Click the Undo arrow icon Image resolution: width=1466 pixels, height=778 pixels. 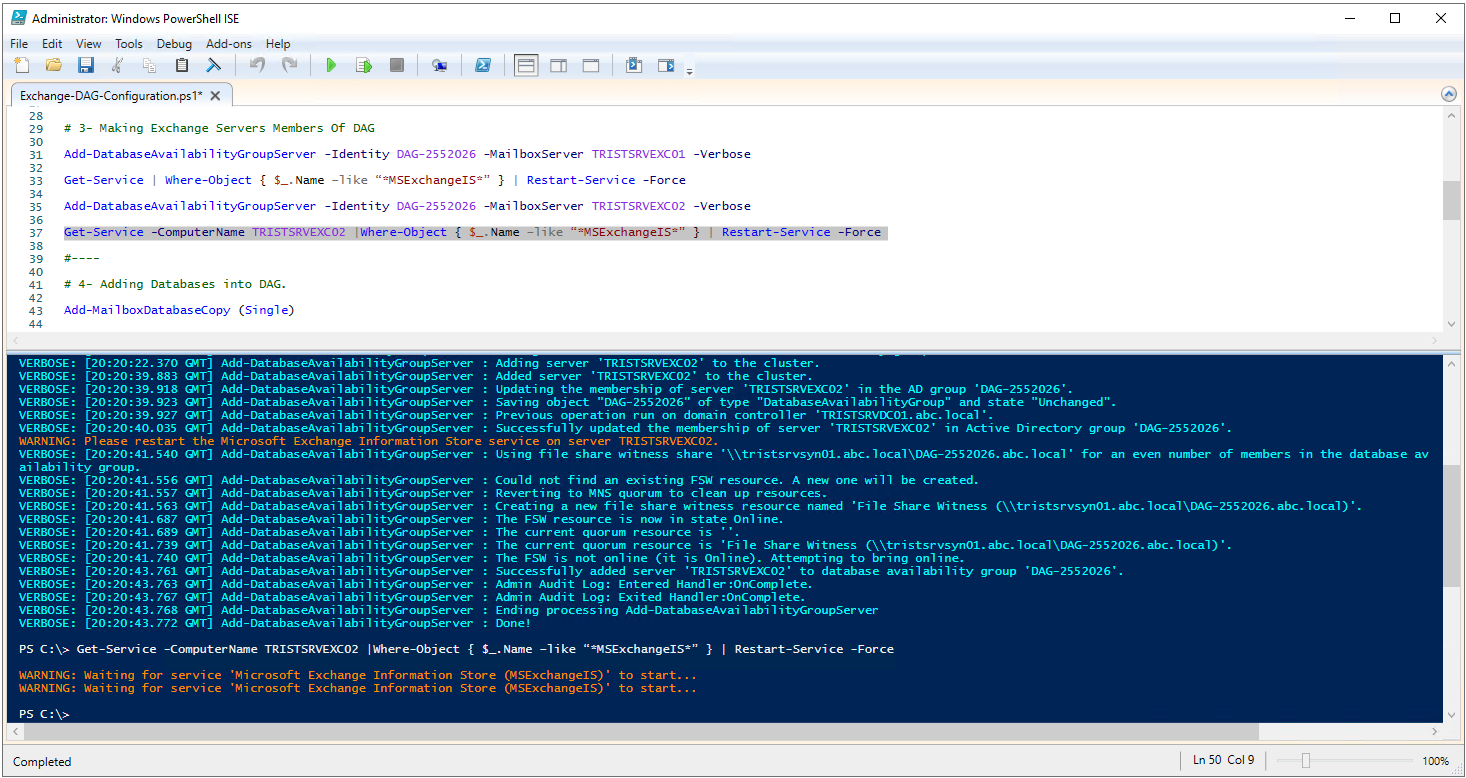pyautogui.click(x=257, y=66)
